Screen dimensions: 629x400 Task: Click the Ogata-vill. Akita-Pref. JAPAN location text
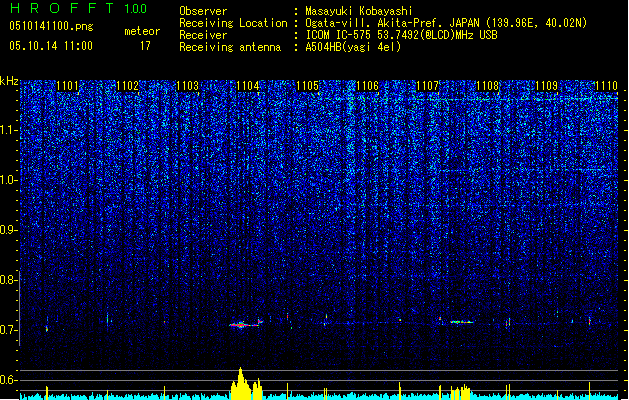(446, 23)
